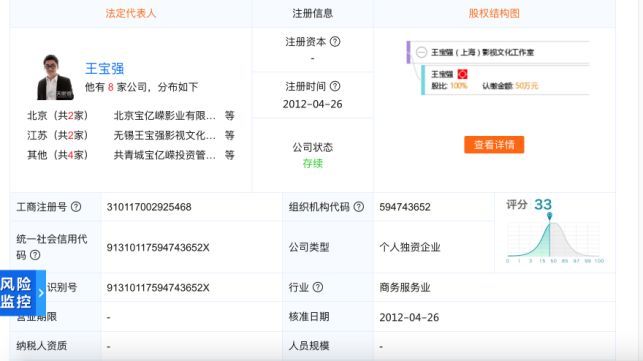Open the 共青城宝亿嵘投资管... company link
Screen dimensions: 643x361
[164, 155]
